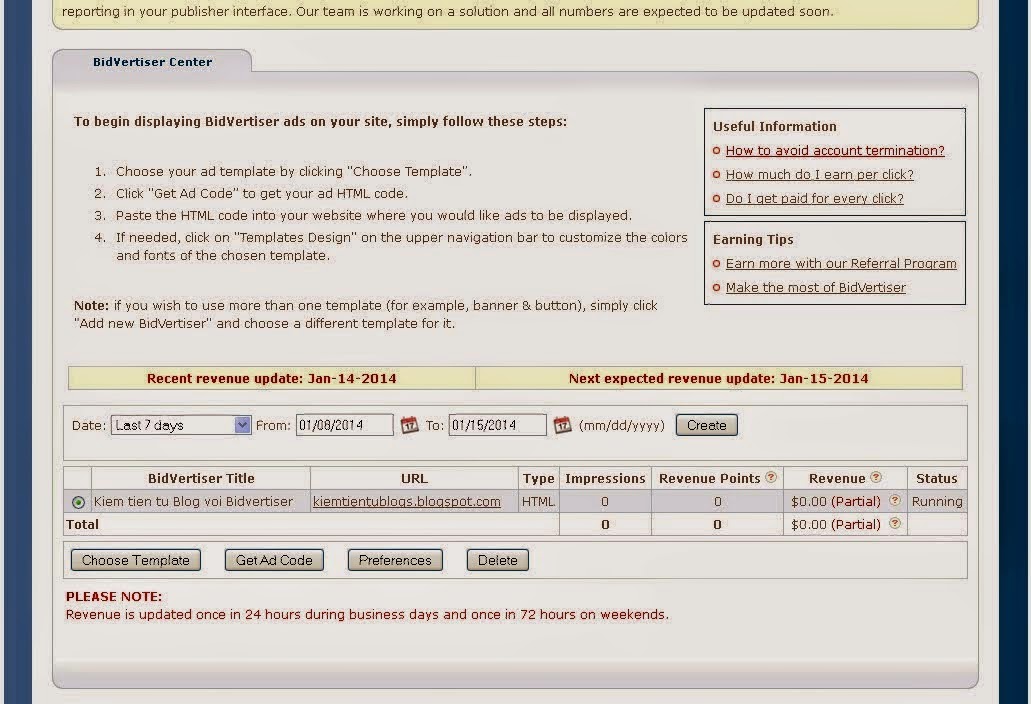This screenshot has width=1031, height=704.
Task: Open the To date calendar icon
Action: pos(562,425)
